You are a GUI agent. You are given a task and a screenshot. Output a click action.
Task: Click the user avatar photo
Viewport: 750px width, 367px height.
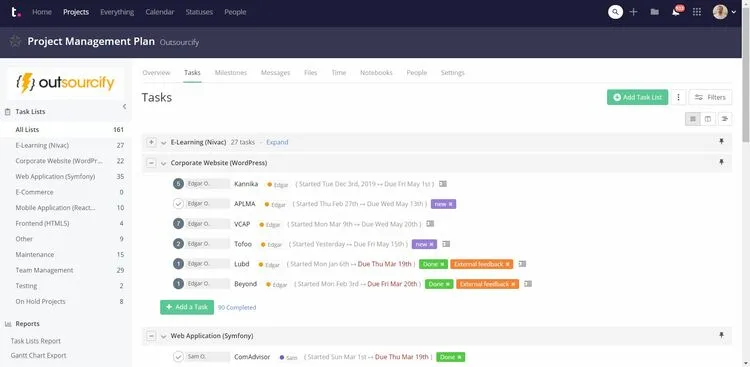[x=720, y=12]
